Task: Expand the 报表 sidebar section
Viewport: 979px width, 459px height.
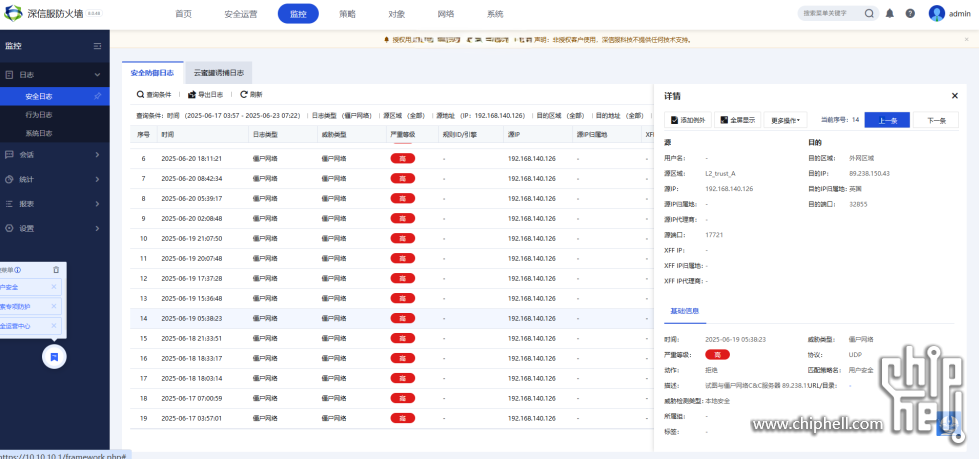Action: click(x=97, y=204)
